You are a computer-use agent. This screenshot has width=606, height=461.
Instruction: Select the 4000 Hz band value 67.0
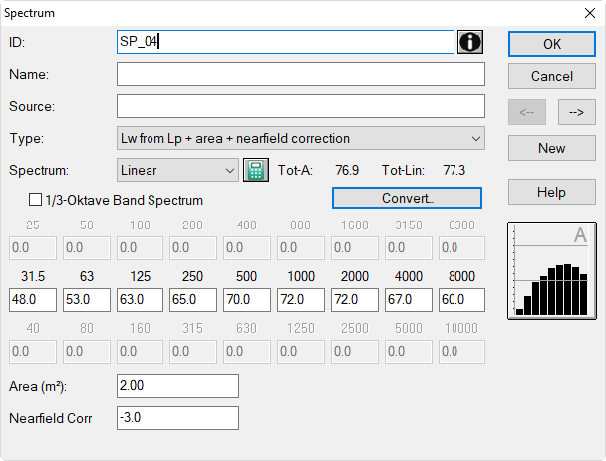click(x=409, y=299)
